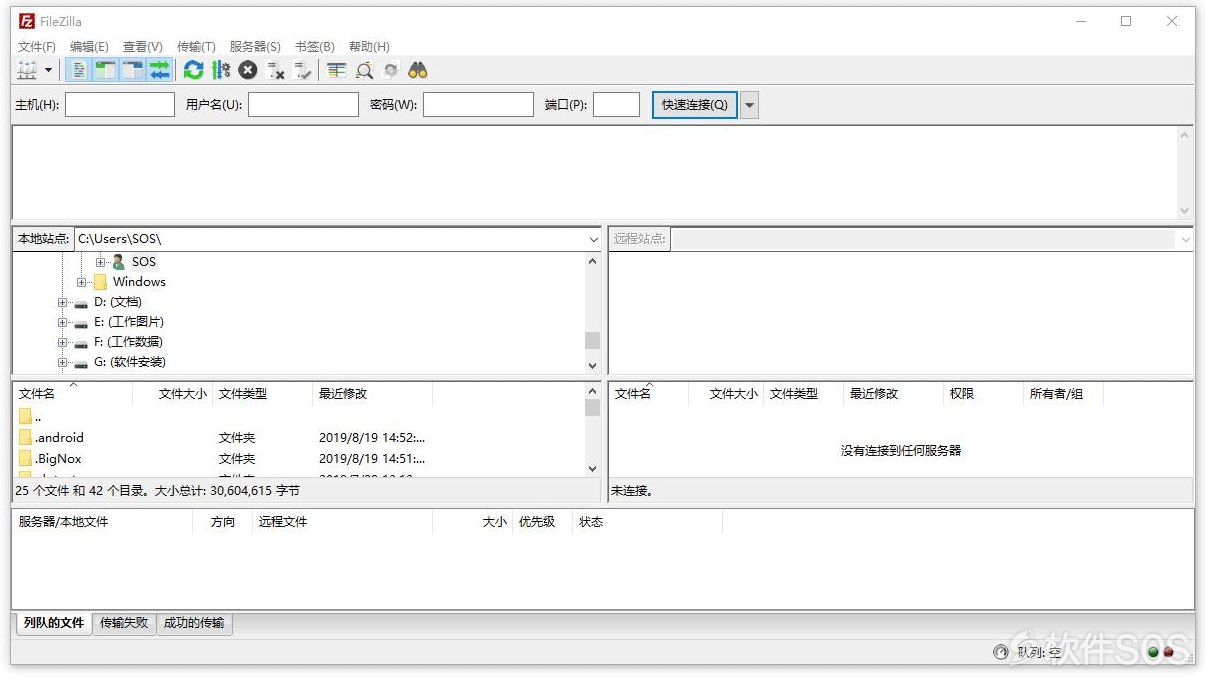Cancel the current operation
The width and height of the screenshot is (1208, 678).
click(248, 70)
